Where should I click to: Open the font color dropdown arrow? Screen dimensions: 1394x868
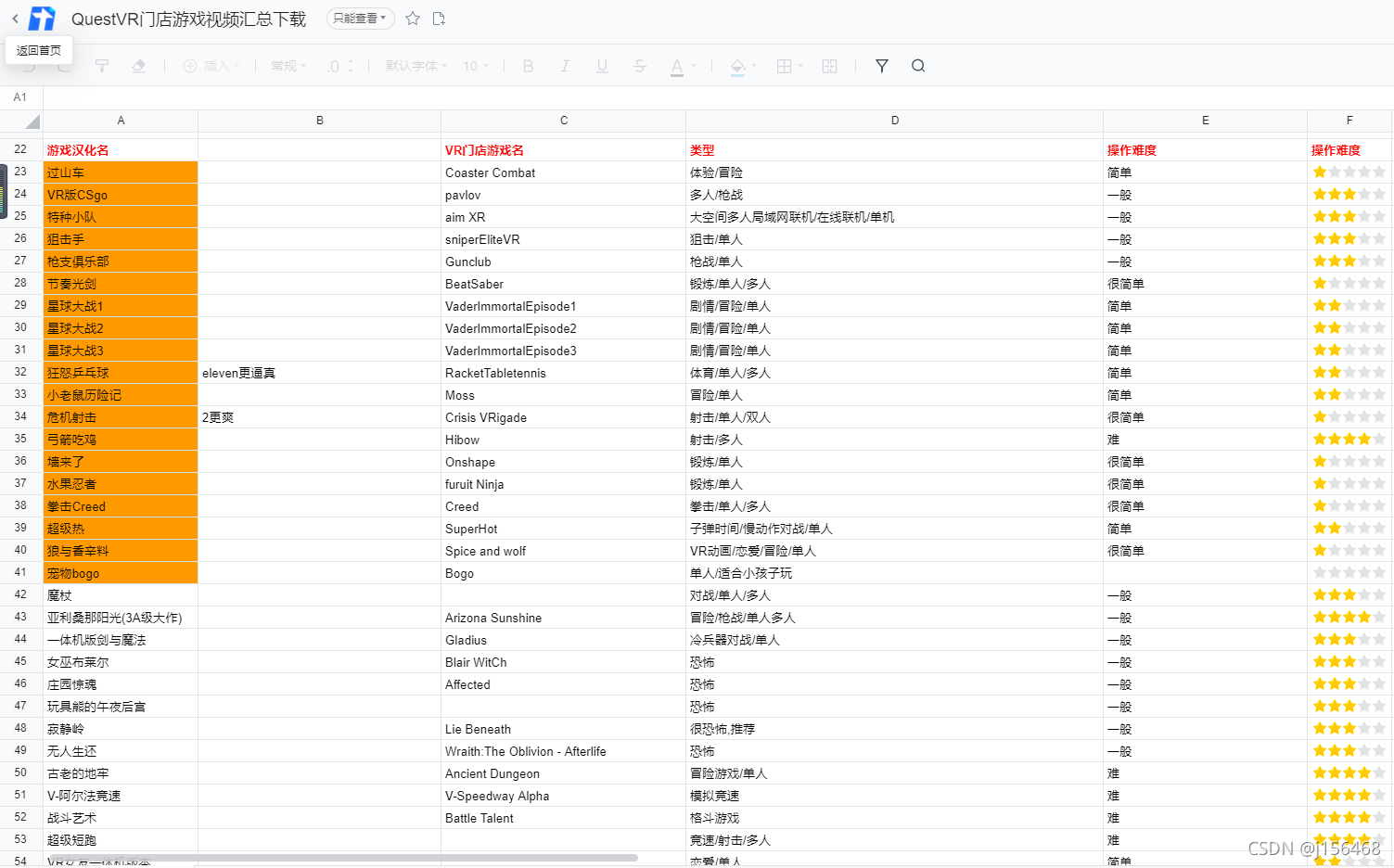(x=694, y=66)
